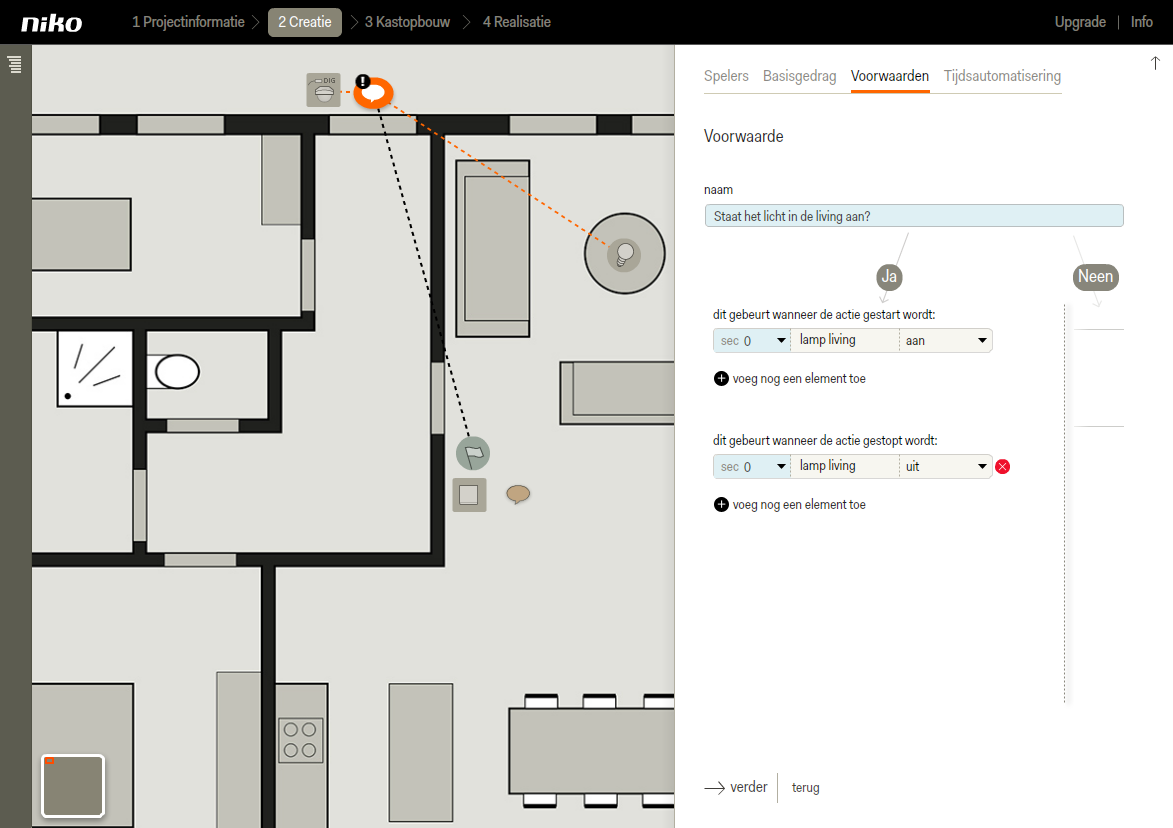Image resolution: width=1173 pixels, height=828 pixels.
Task: Click the Niko logo
Action: click(x=52, y=23)
